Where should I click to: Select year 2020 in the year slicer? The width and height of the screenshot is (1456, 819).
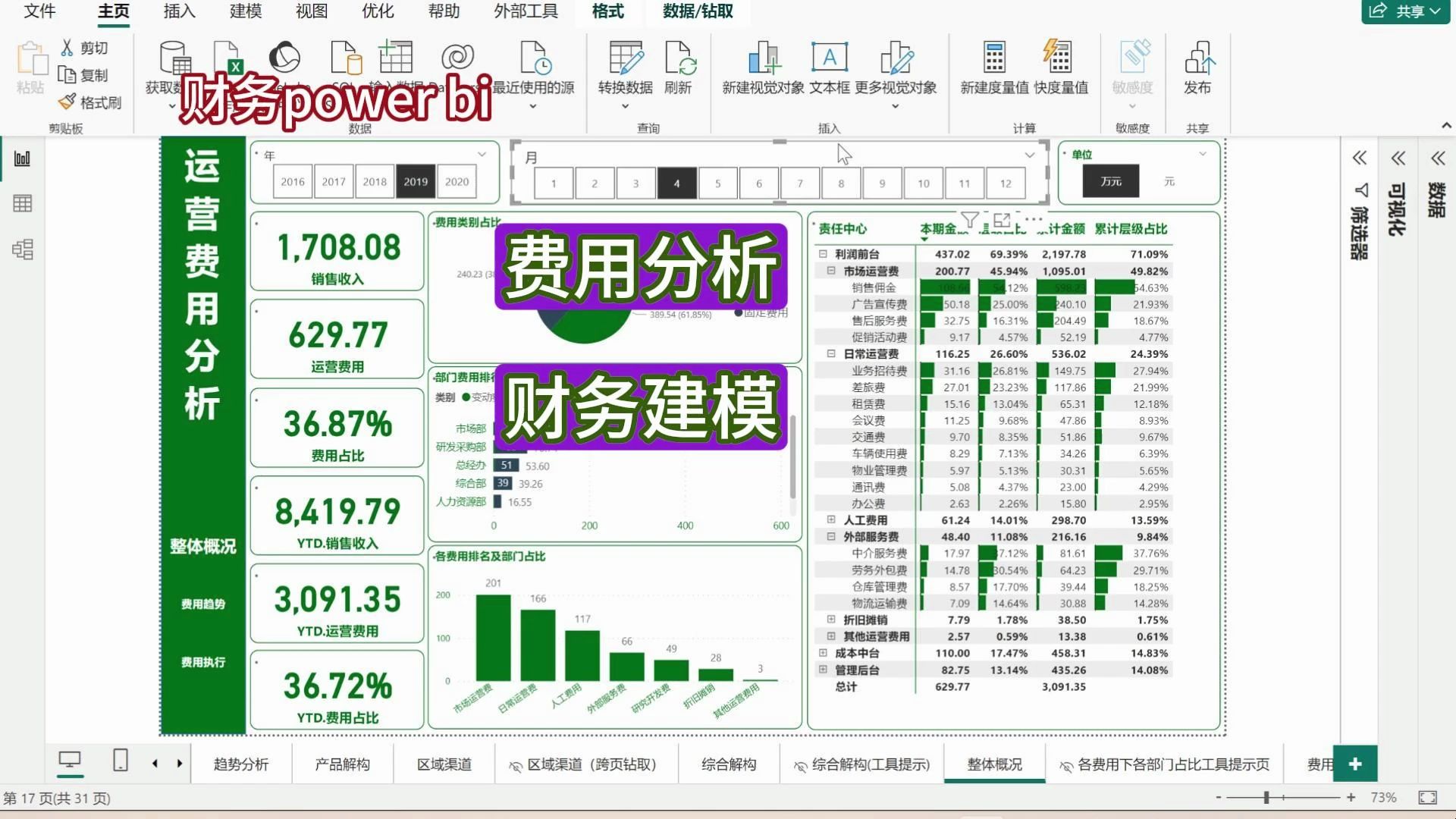(x=457, y=182)
